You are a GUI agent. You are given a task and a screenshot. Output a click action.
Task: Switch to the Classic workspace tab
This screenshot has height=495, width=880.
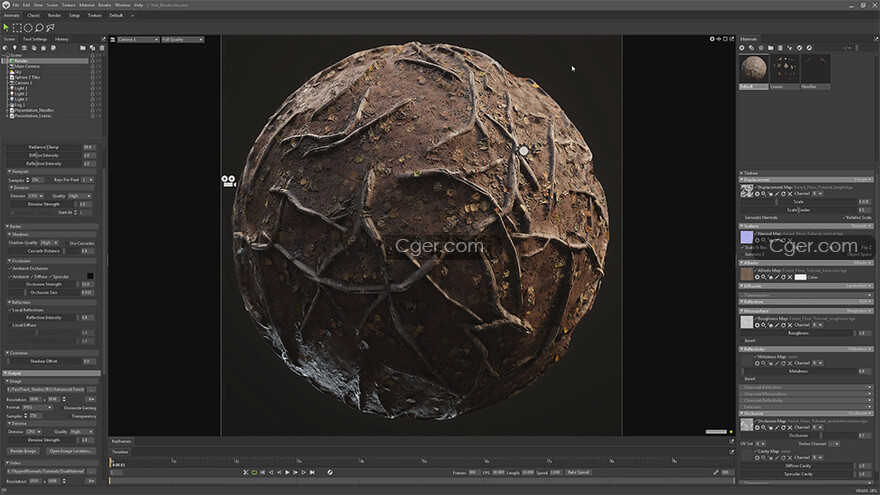(34, 16)
